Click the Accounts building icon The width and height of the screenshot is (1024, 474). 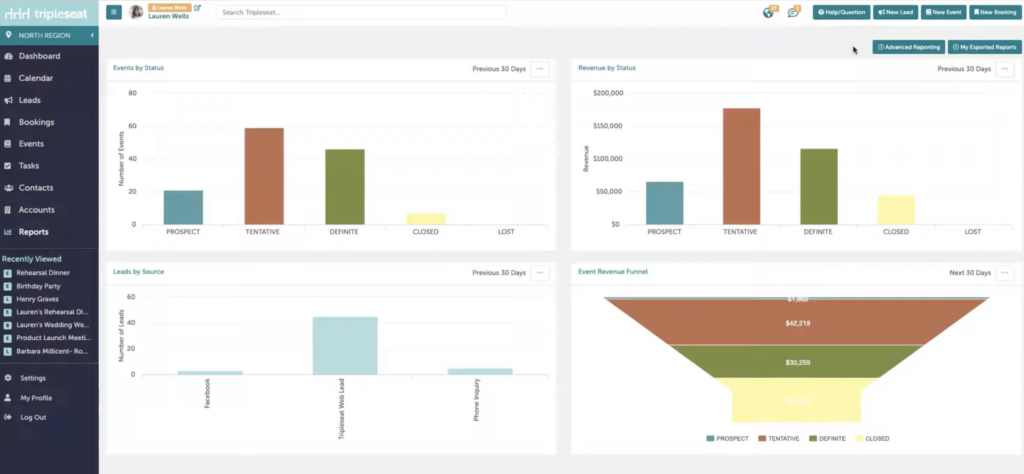coord(7,210)
